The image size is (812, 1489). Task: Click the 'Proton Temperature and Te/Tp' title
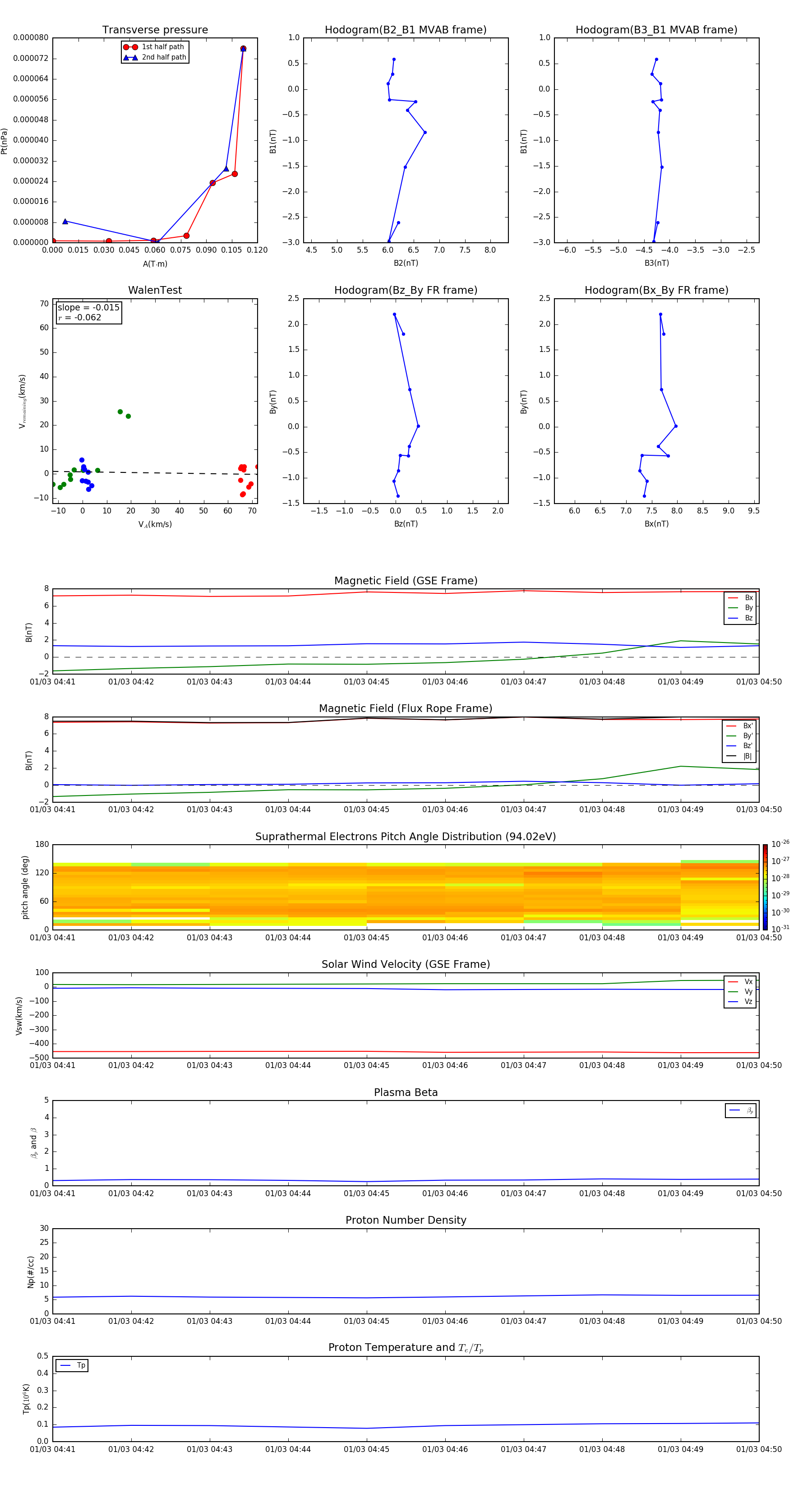(x=406, y=1348)
